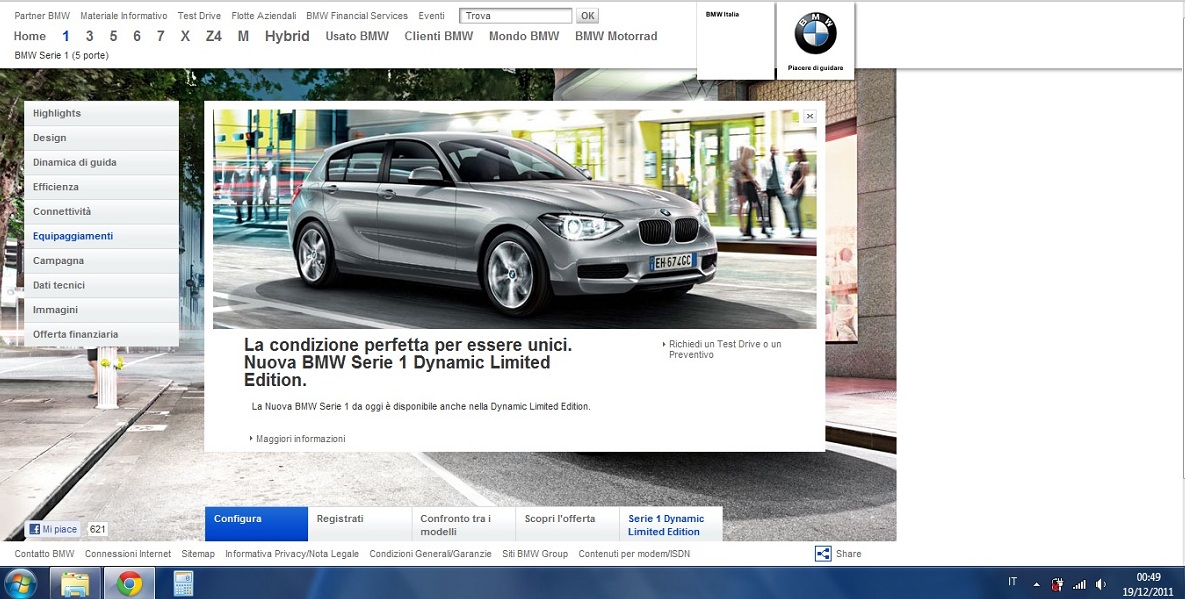
Task: Open the Calculator from the taskbar
Action: (x=183, y=583)
